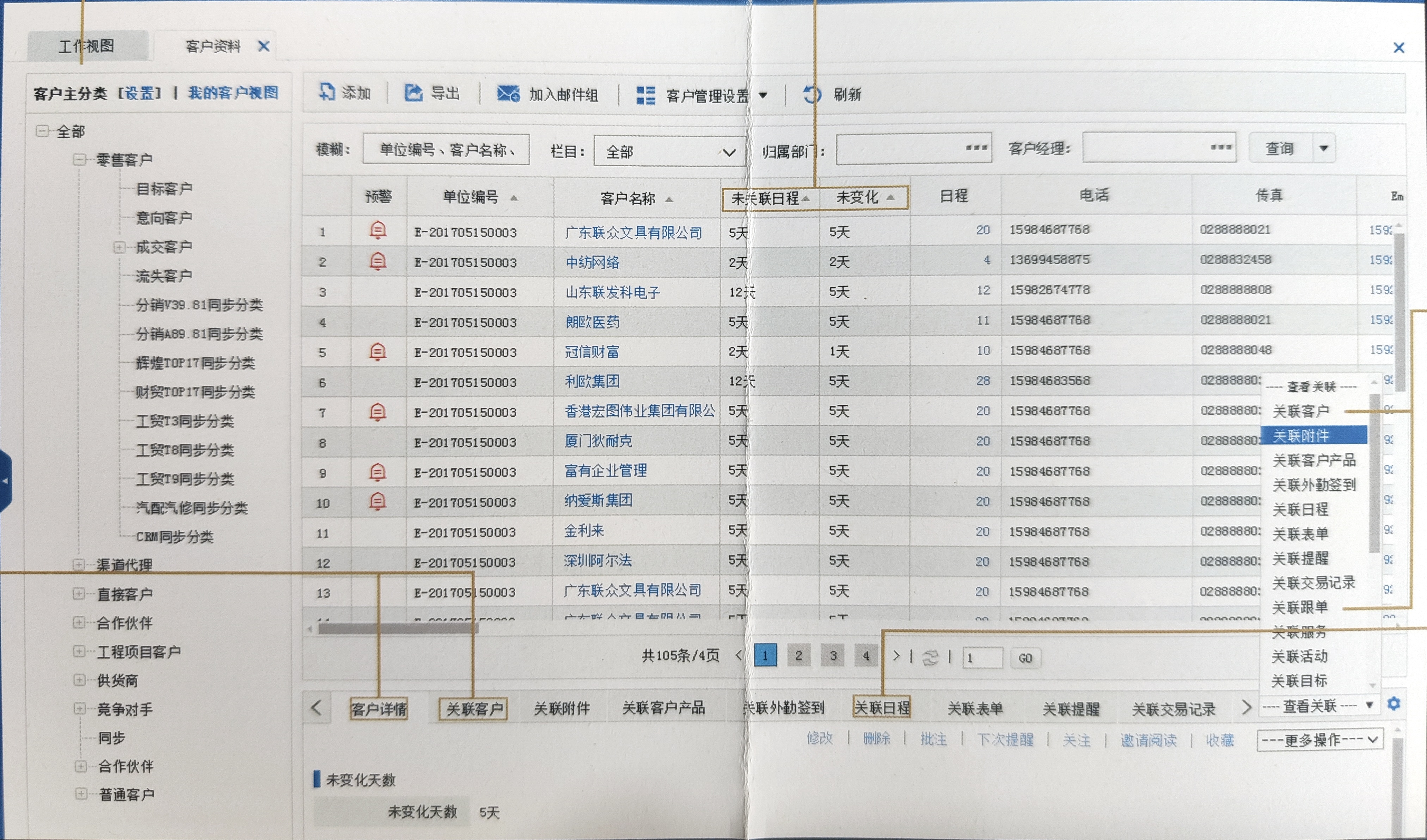Go to page 3 in pagination
Viewport: 1427px width, 840px height.
pos(833,655)
